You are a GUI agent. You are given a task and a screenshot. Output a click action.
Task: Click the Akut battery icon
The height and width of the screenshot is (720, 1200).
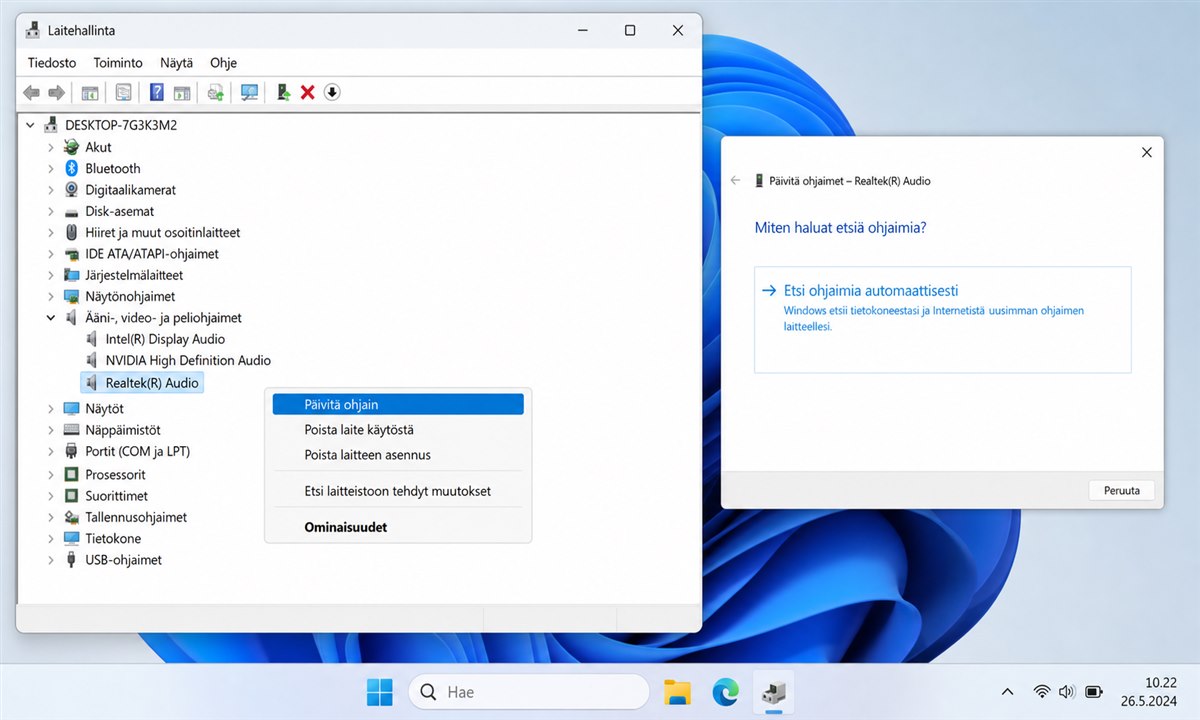(x=72, y=147)
